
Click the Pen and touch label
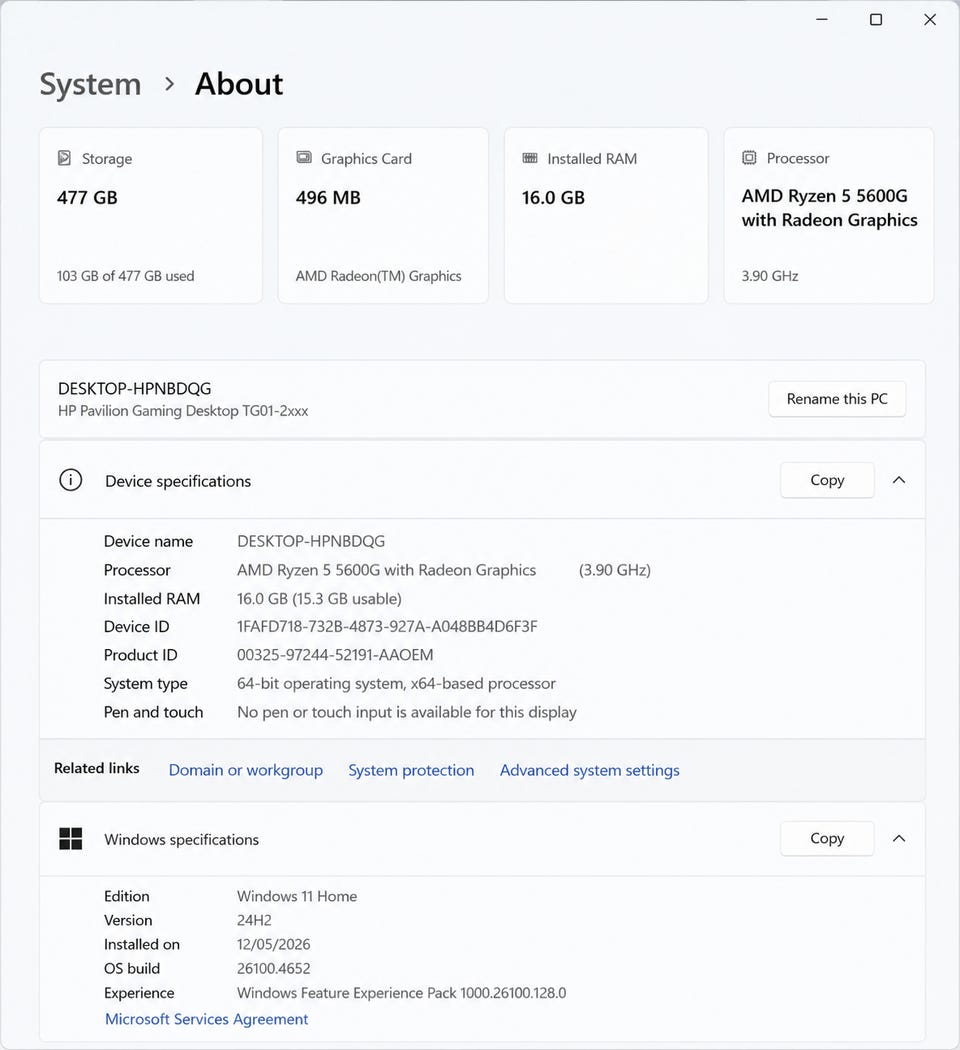coord(153,712)
